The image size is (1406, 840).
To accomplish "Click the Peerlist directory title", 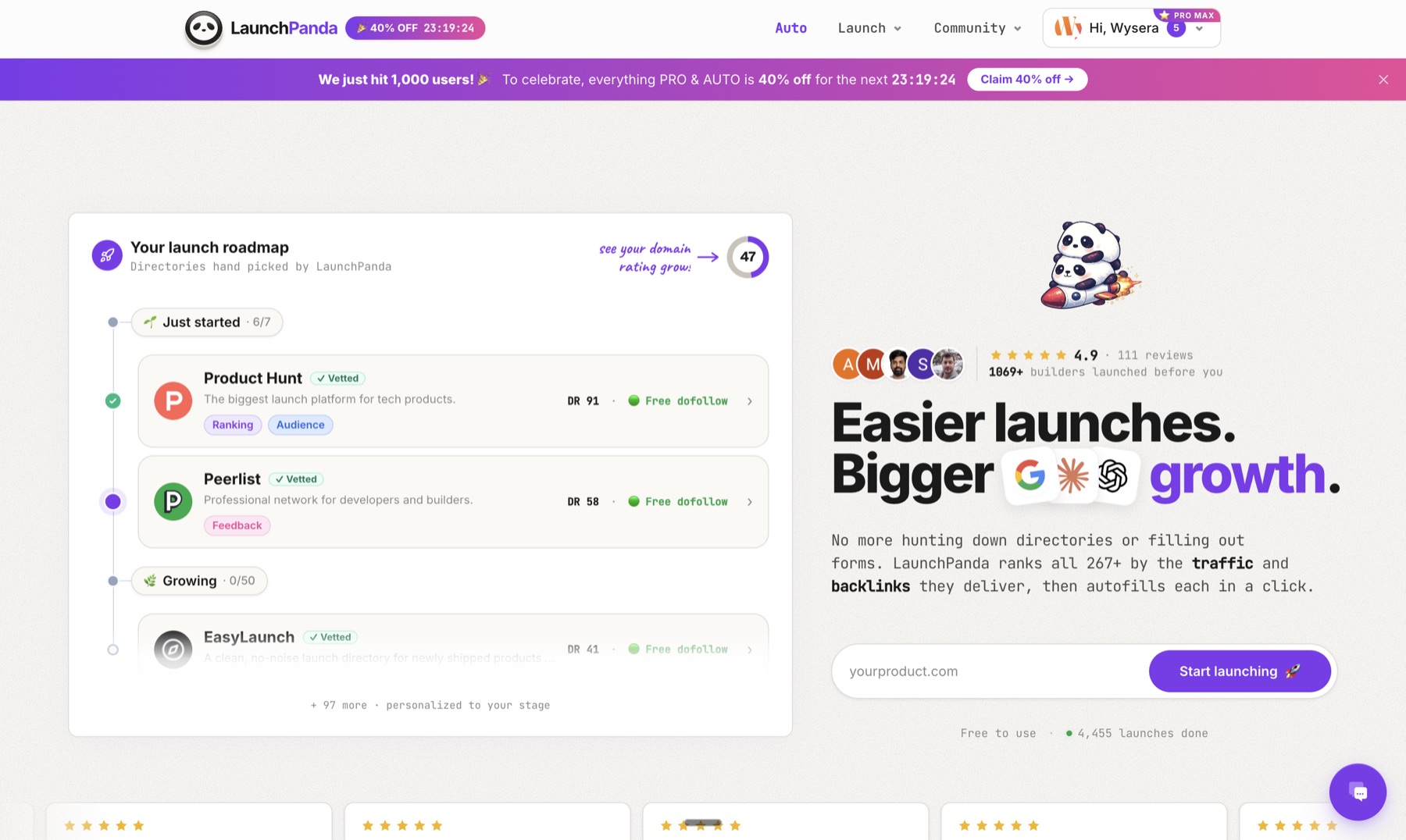I will point(232,479).
